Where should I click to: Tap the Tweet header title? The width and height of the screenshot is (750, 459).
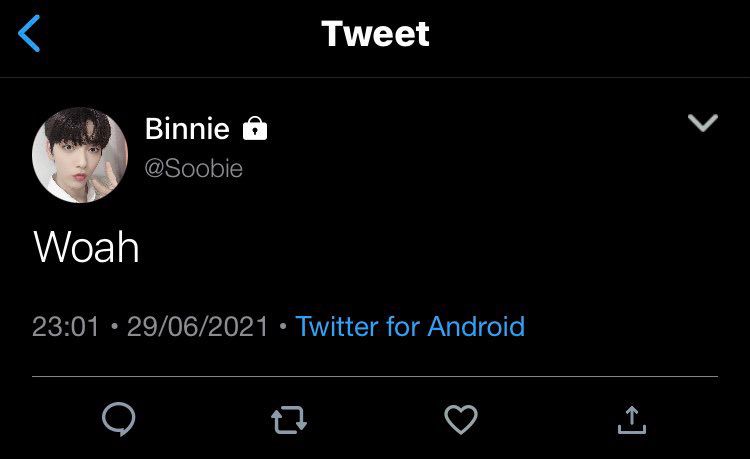pyautogui.click(x=375, y=34)
